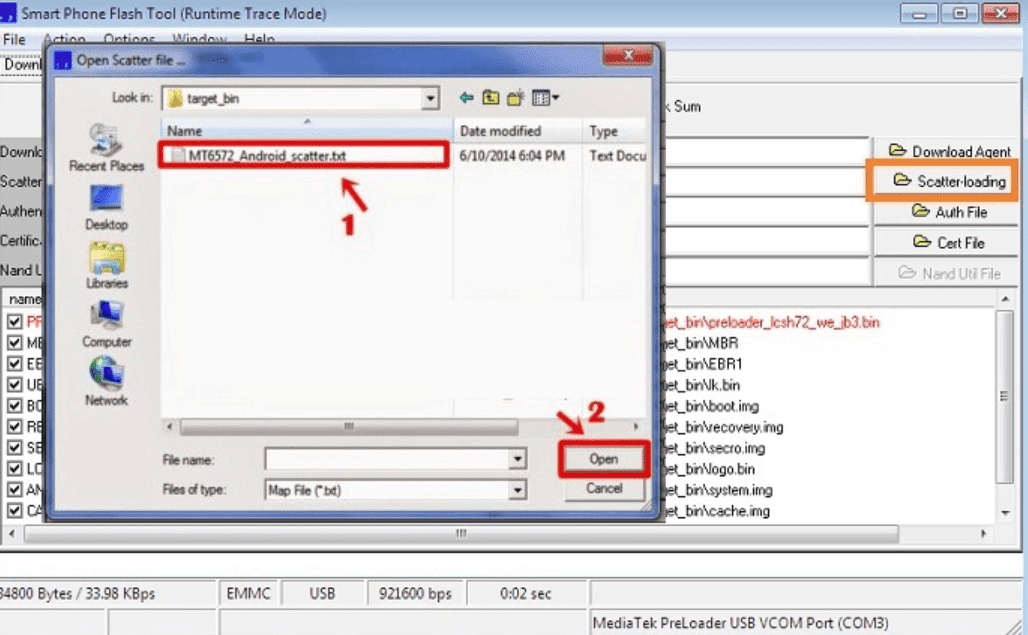
Task: Click MediaTek PreLoader USB VCOM Port status
Action: click(x=740, y=623)
